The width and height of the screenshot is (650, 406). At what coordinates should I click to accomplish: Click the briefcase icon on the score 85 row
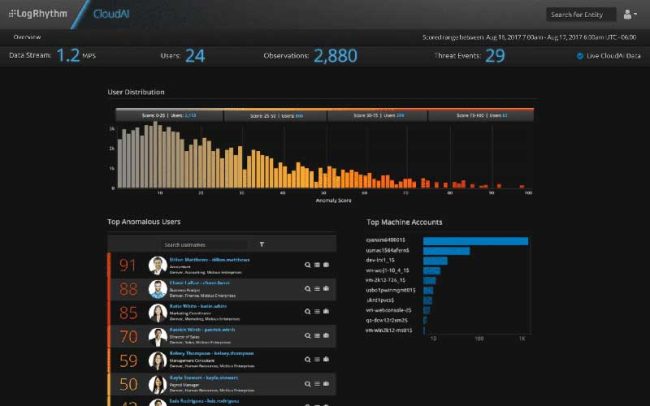click(325, 313)
